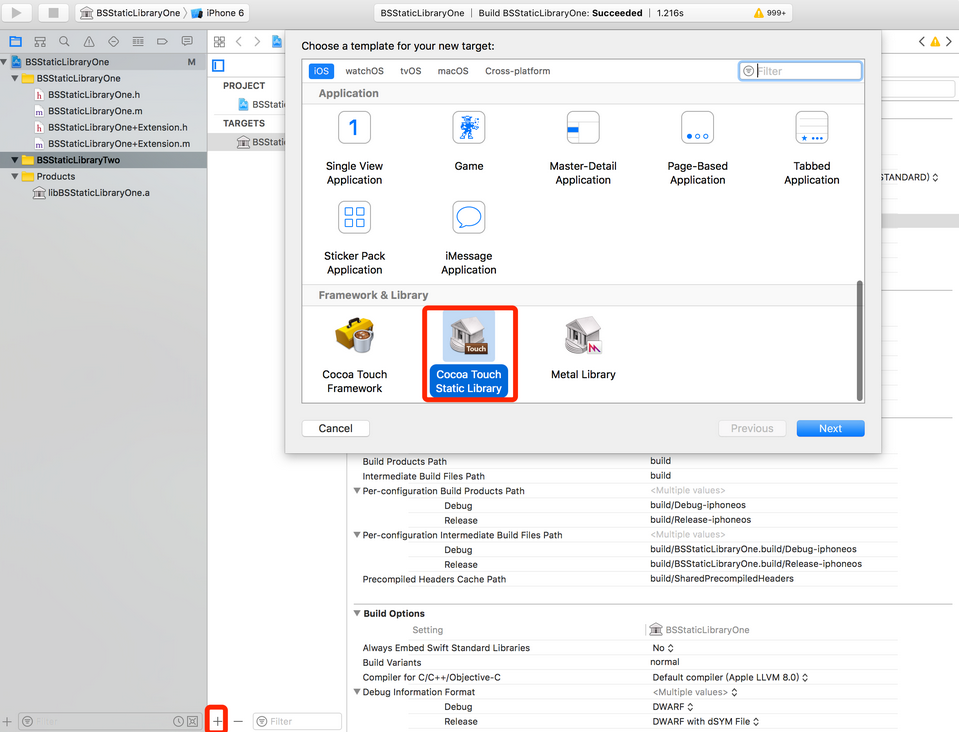
Task: Open the symbol navigator icon
Action: tap(40, 42)
